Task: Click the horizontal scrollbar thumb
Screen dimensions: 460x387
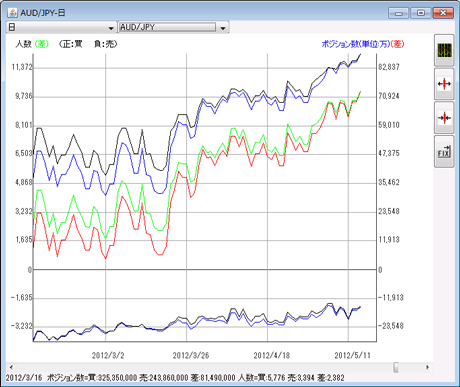Action: [x=396, y=367]
